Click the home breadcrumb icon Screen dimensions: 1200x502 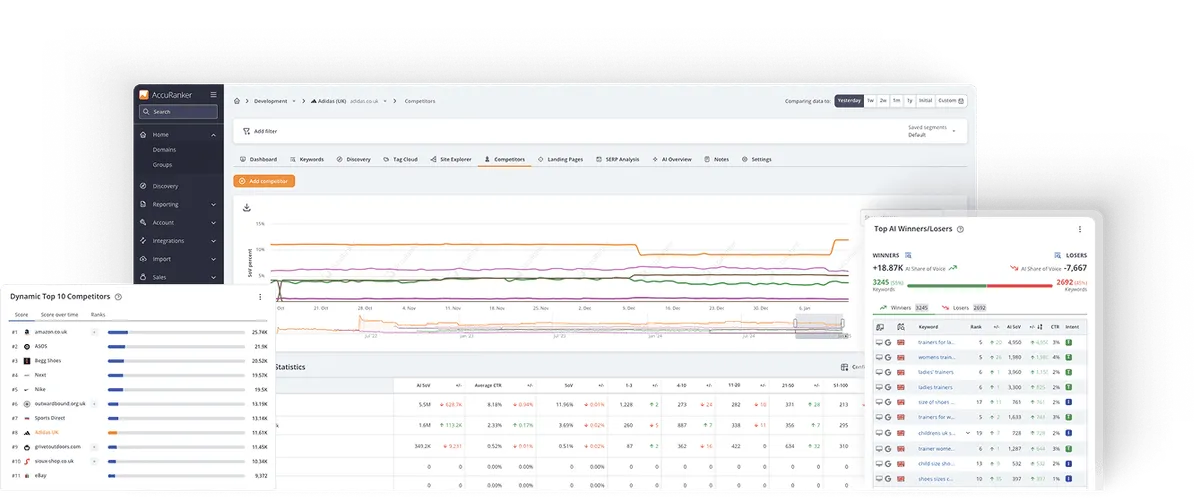[237, 101]
